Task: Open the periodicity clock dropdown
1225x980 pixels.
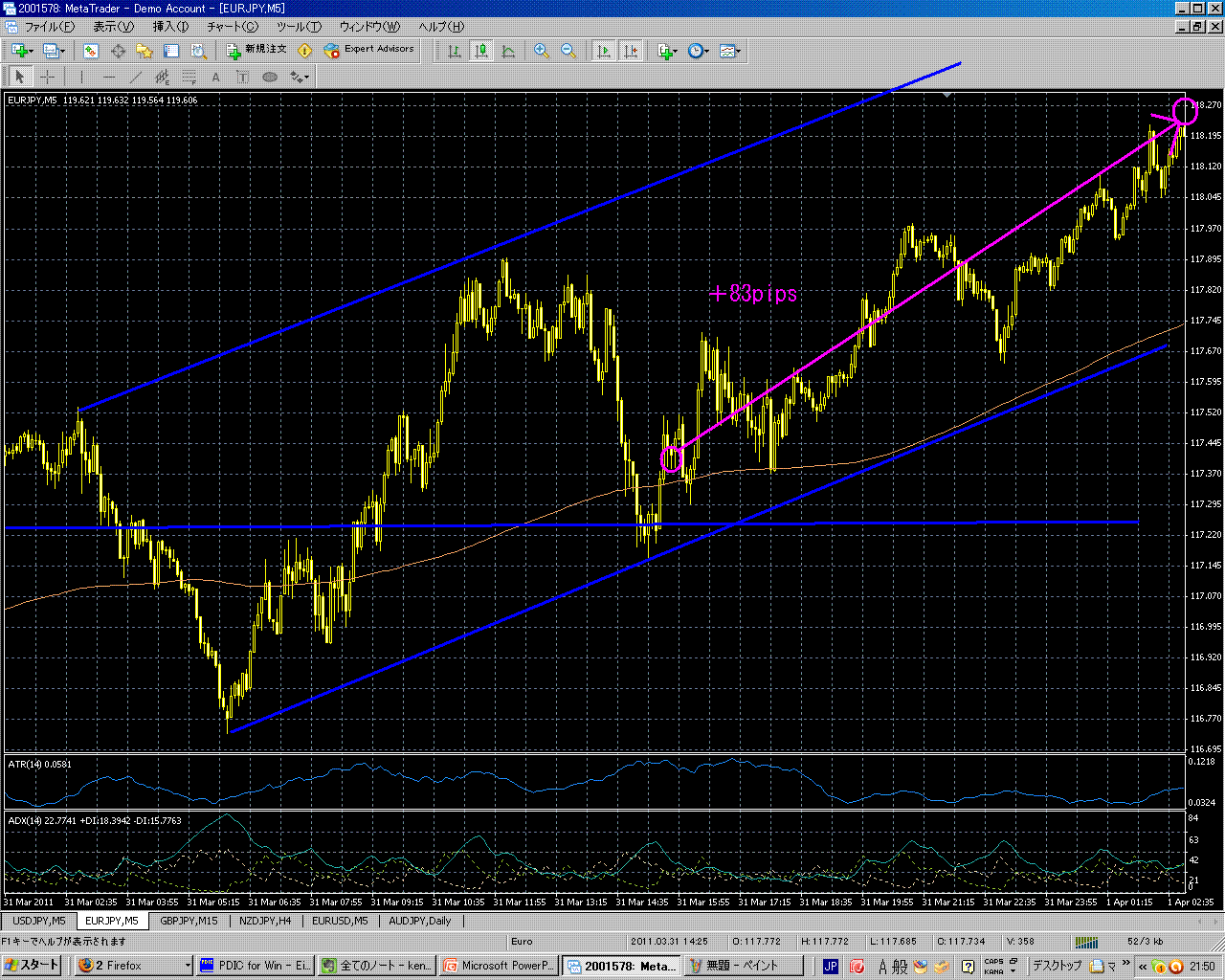Action: (x=699, y=51)
